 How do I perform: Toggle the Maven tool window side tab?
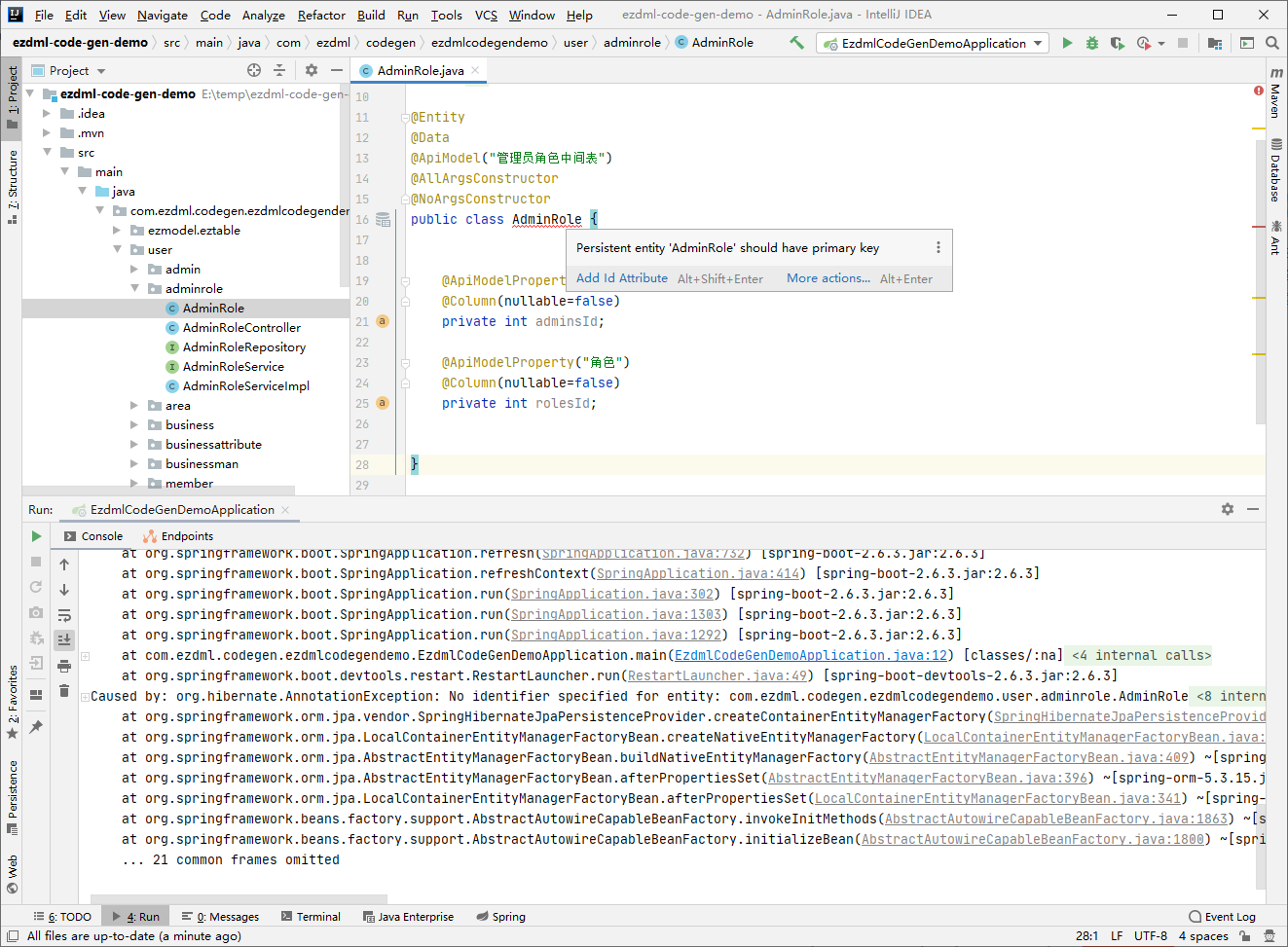(1275, 93)
